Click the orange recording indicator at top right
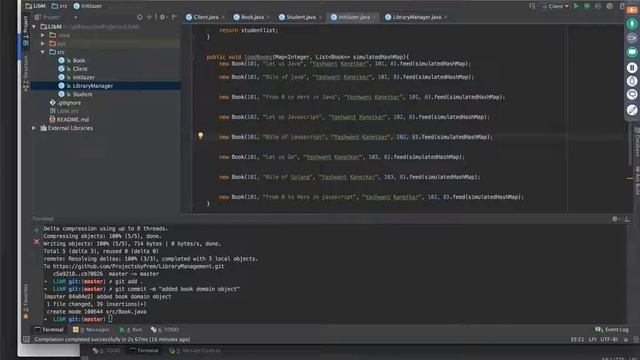This screenshot has width=640, height=360. pos(632,10)
